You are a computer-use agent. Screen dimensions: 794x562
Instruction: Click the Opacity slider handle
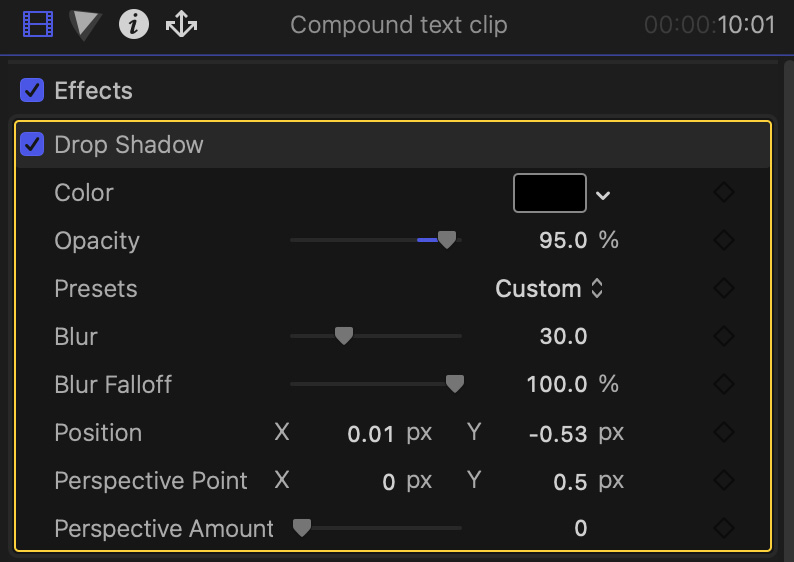click(447, 240)
